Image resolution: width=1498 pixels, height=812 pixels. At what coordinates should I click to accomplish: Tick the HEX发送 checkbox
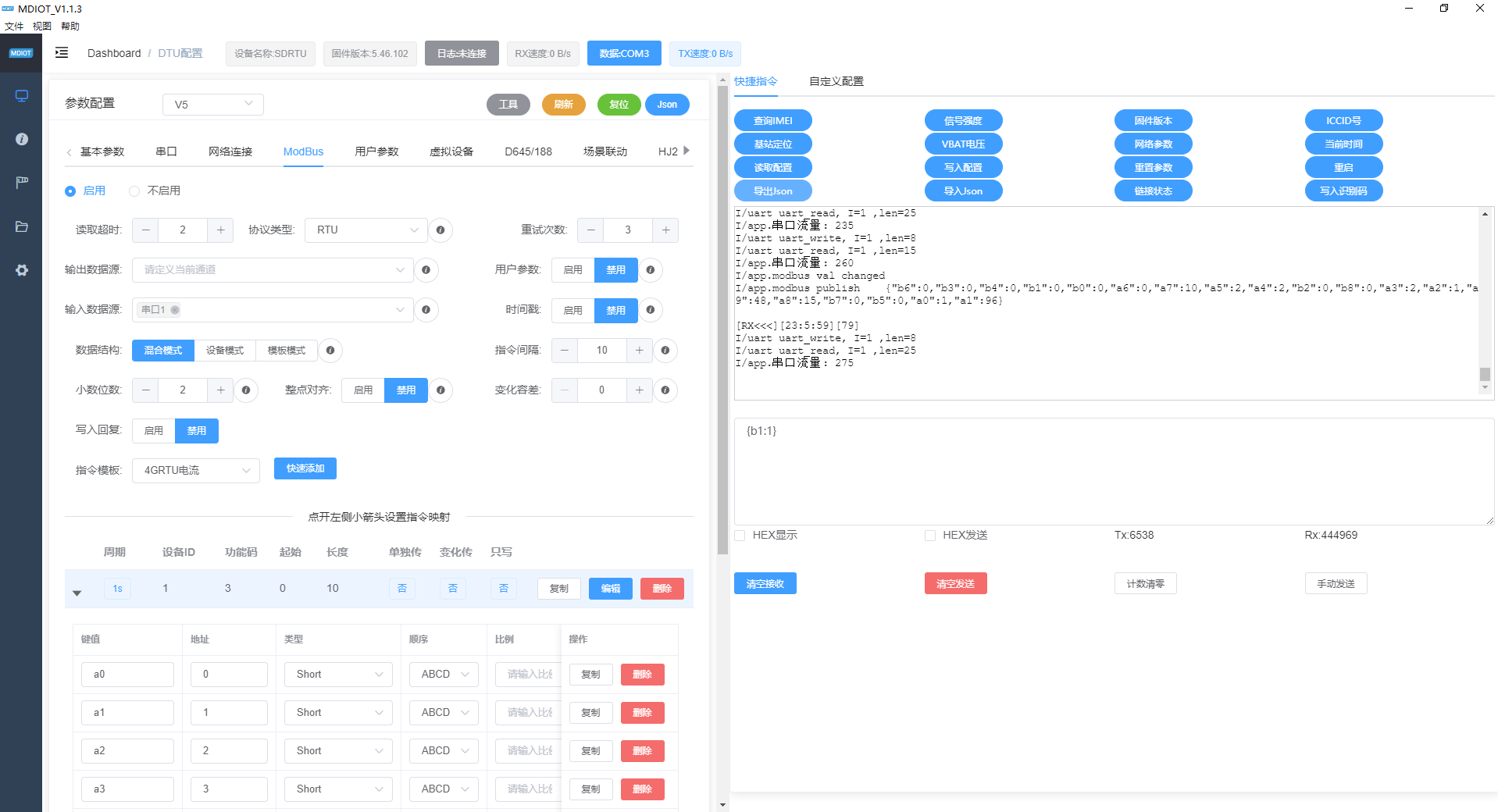click(x=930, y=536)
